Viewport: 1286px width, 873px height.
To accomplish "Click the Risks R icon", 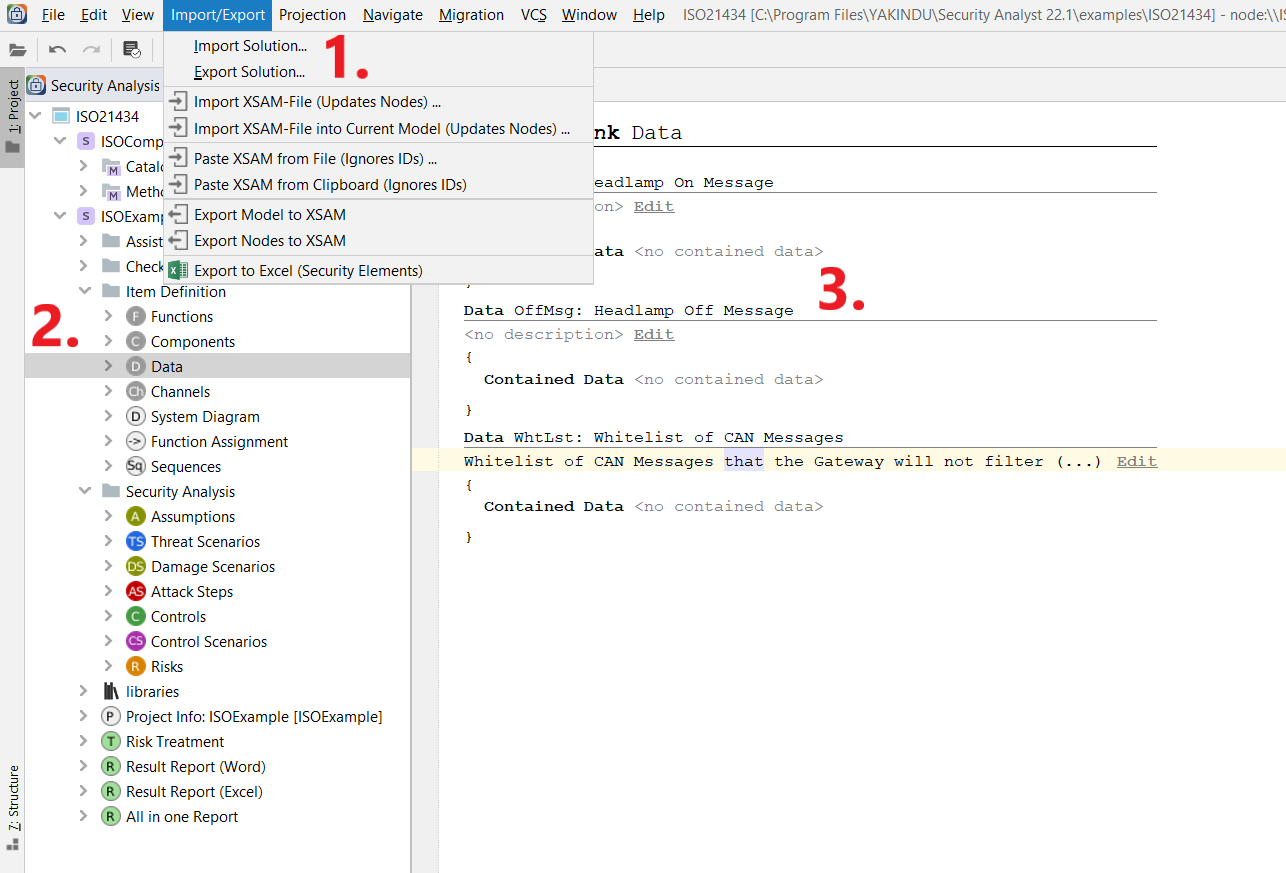I will click(136, 666).
